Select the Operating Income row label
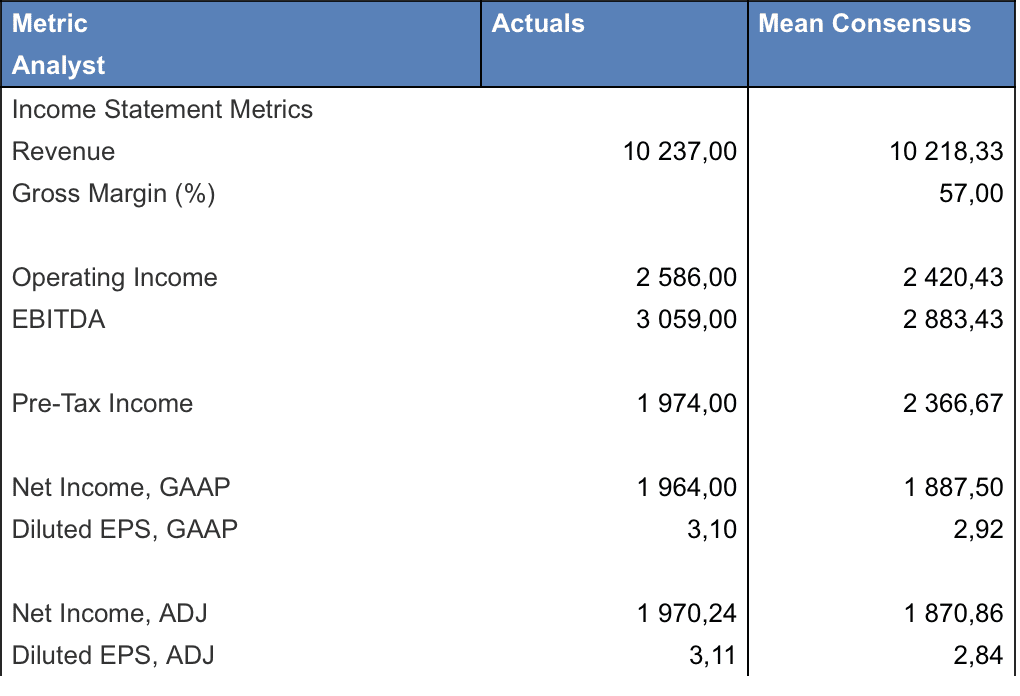Screen dimensions: 1020x696 click(x=114, y=277)
